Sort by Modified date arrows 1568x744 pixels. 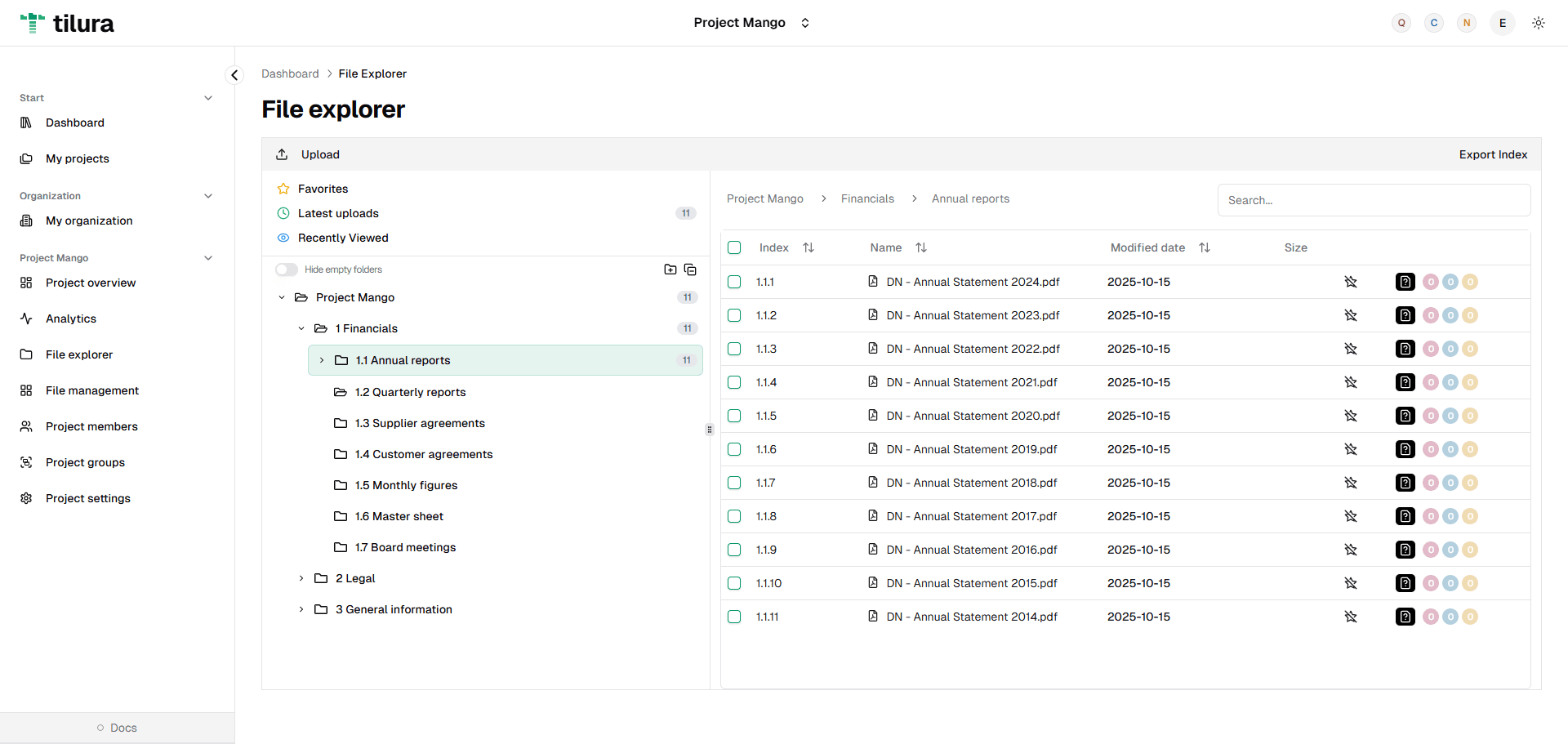click(x=1205, y=247)
